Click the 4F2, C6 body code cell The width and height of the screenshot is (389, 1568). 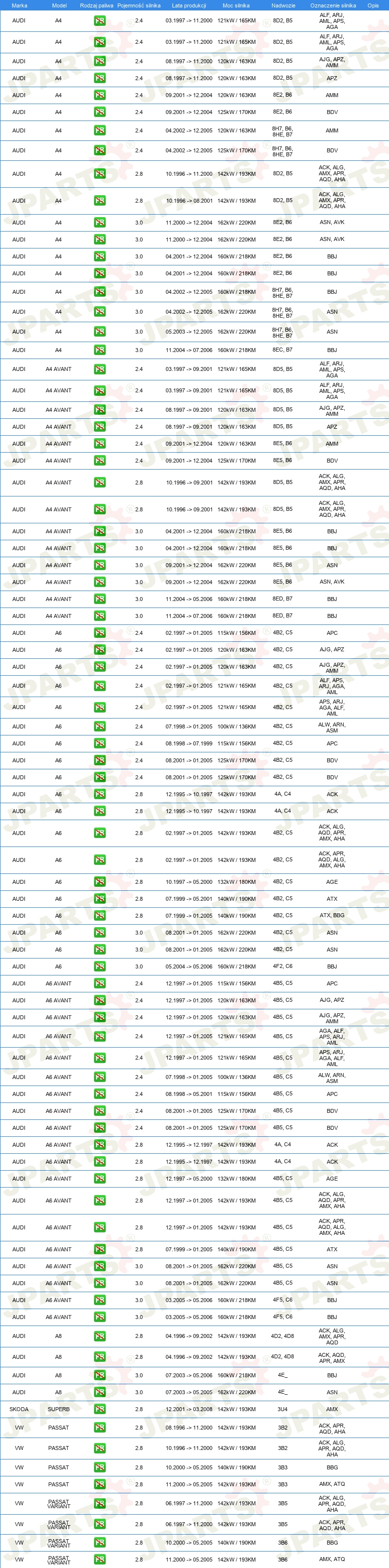point(283,966)
